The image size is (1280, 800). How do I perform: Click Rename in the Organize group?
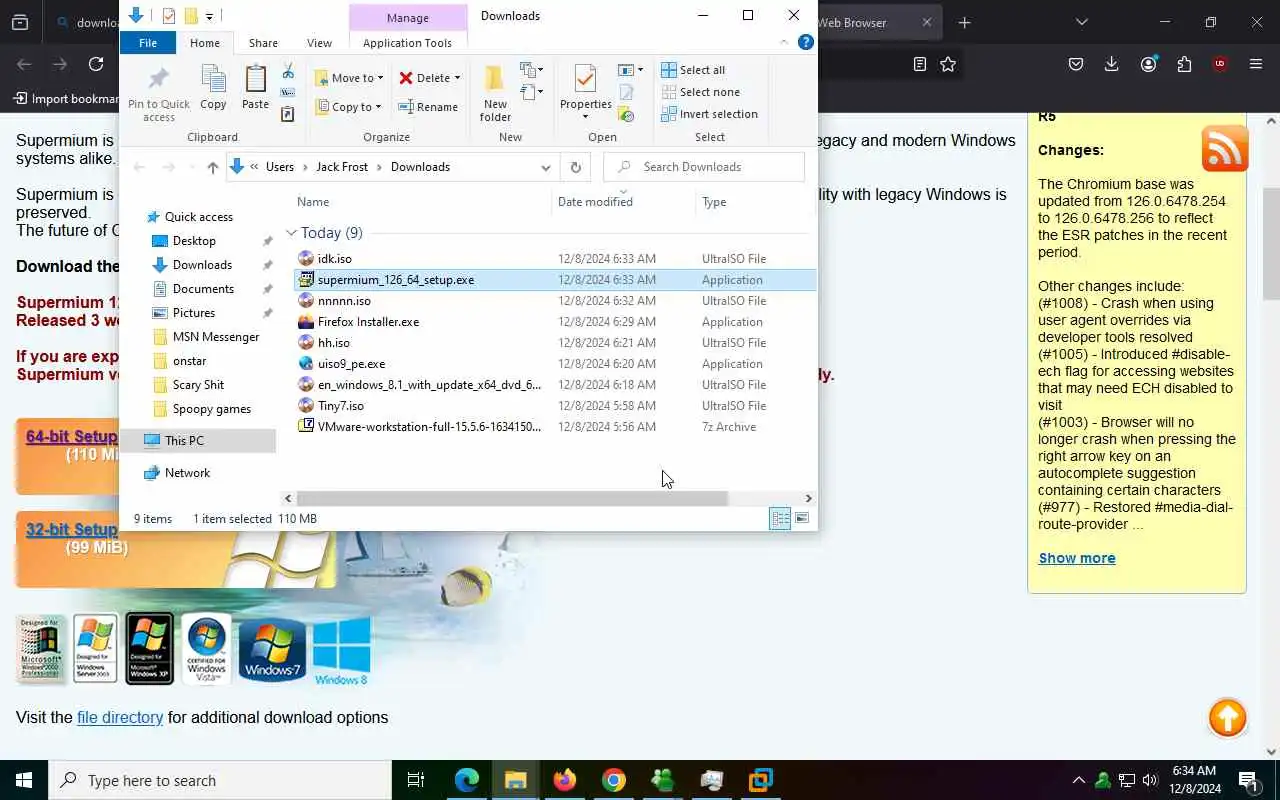tap(428, 107)
